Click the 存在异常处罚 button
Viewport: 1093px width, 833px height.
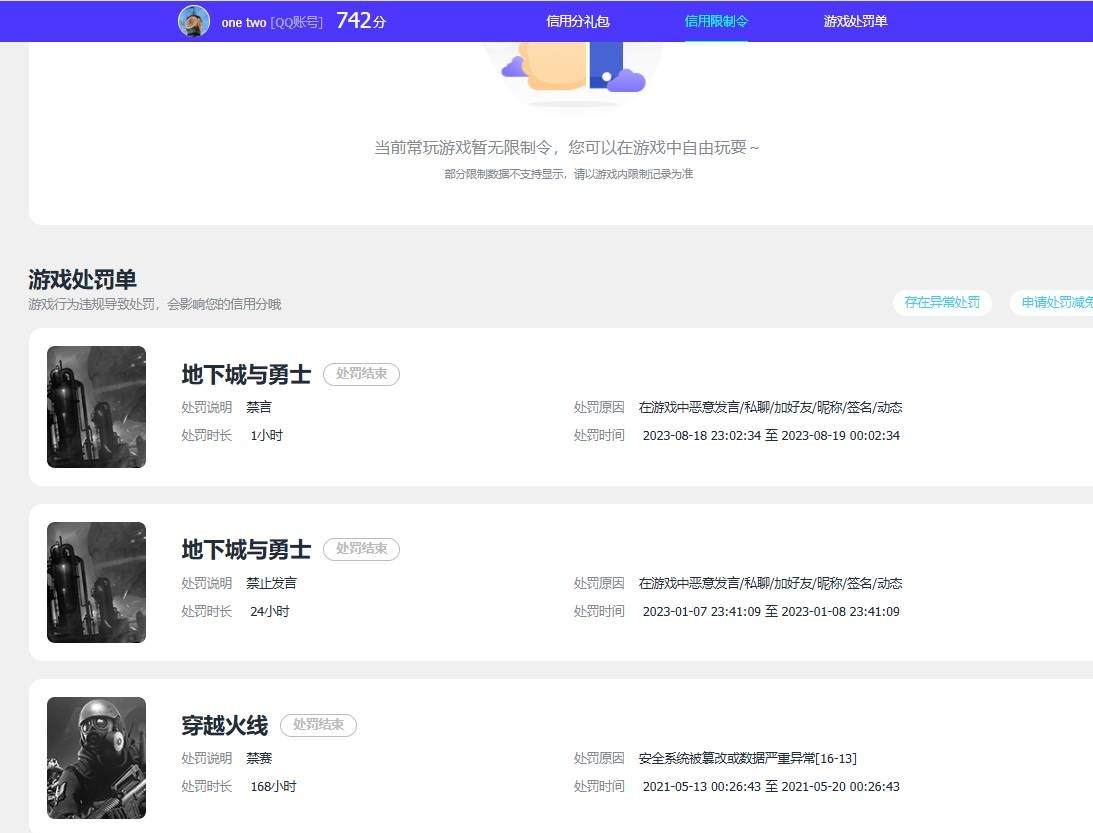click(x=942, y=303)
